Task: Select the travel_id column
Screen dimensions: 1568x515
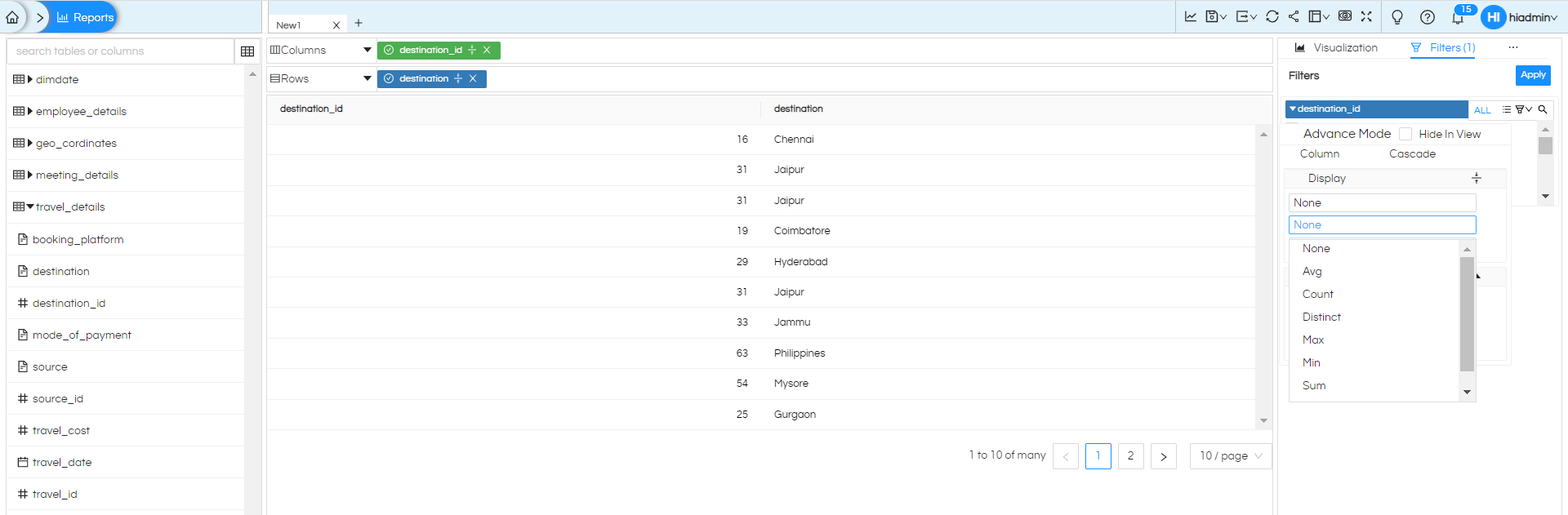Action: tap(54, 494)
